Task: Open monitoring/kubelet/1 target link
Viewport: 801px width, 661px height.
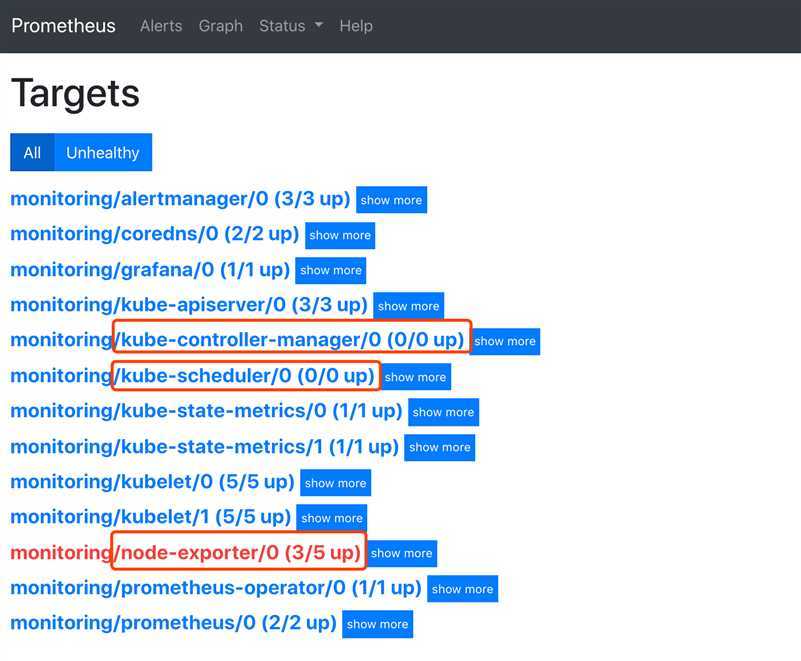Action: (150, 517)
